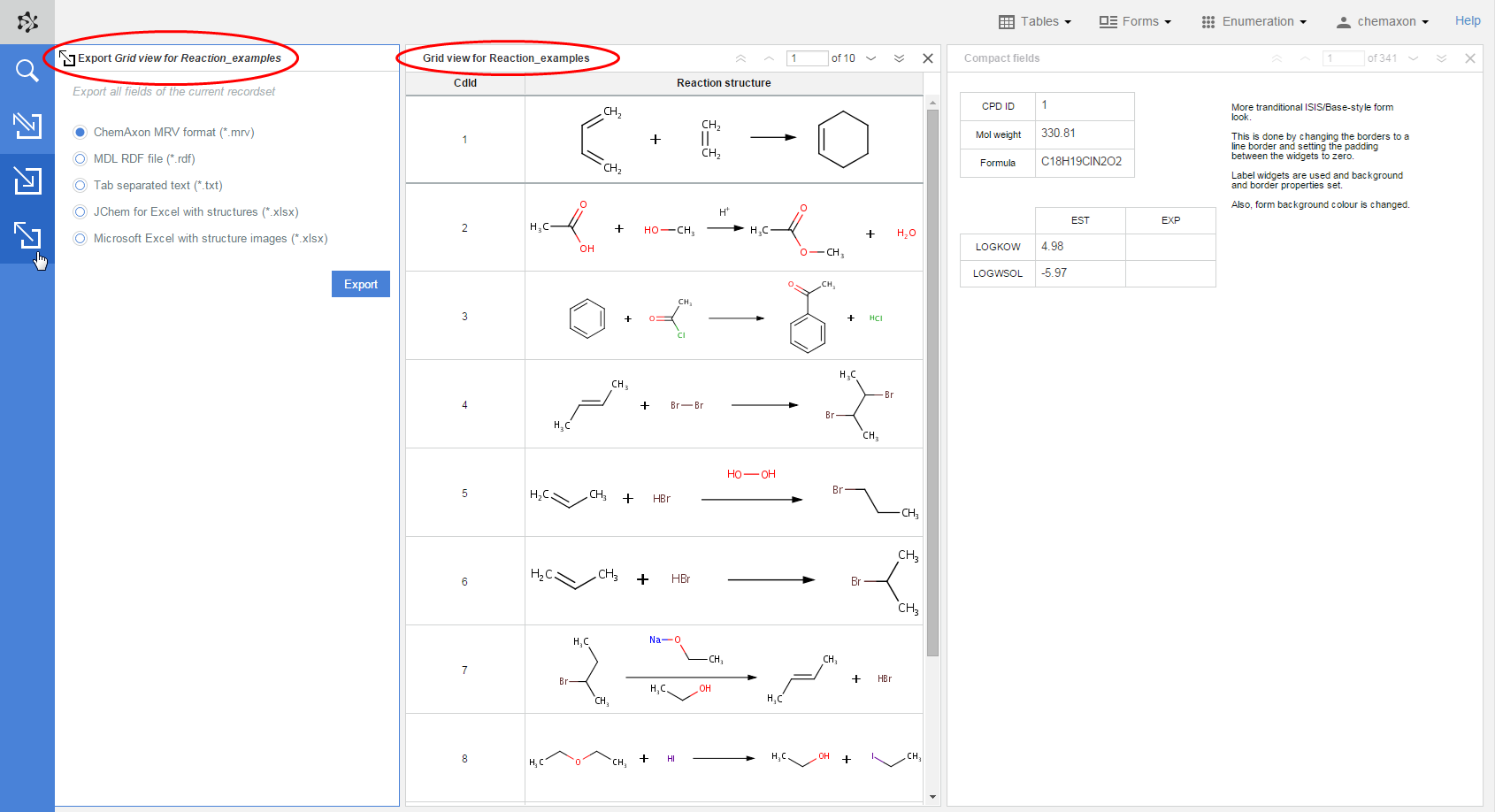
Task: Select Tab separated text option
Action: [x=80, y=186]
